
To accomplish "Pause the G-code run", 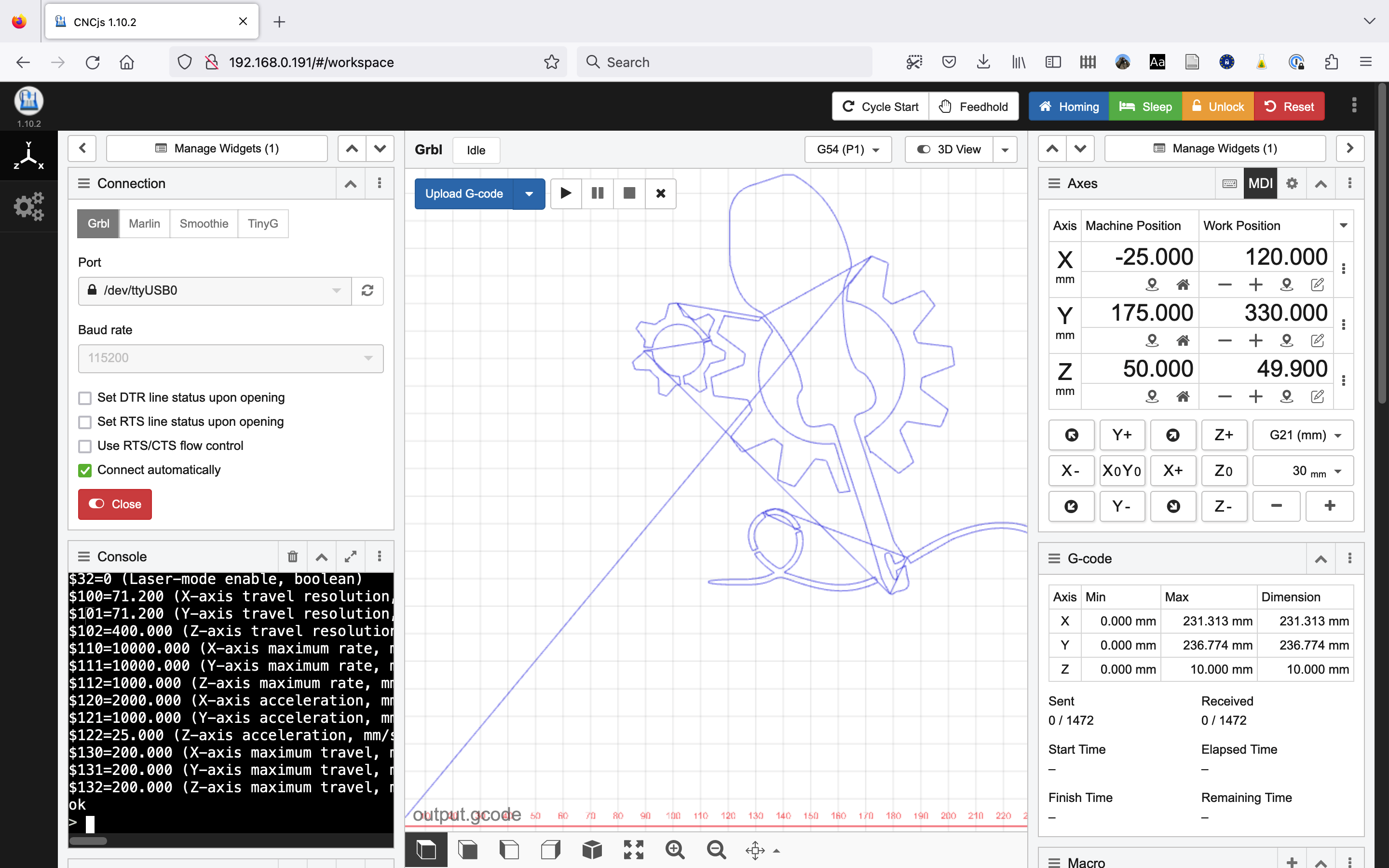I will coord(598,193).
